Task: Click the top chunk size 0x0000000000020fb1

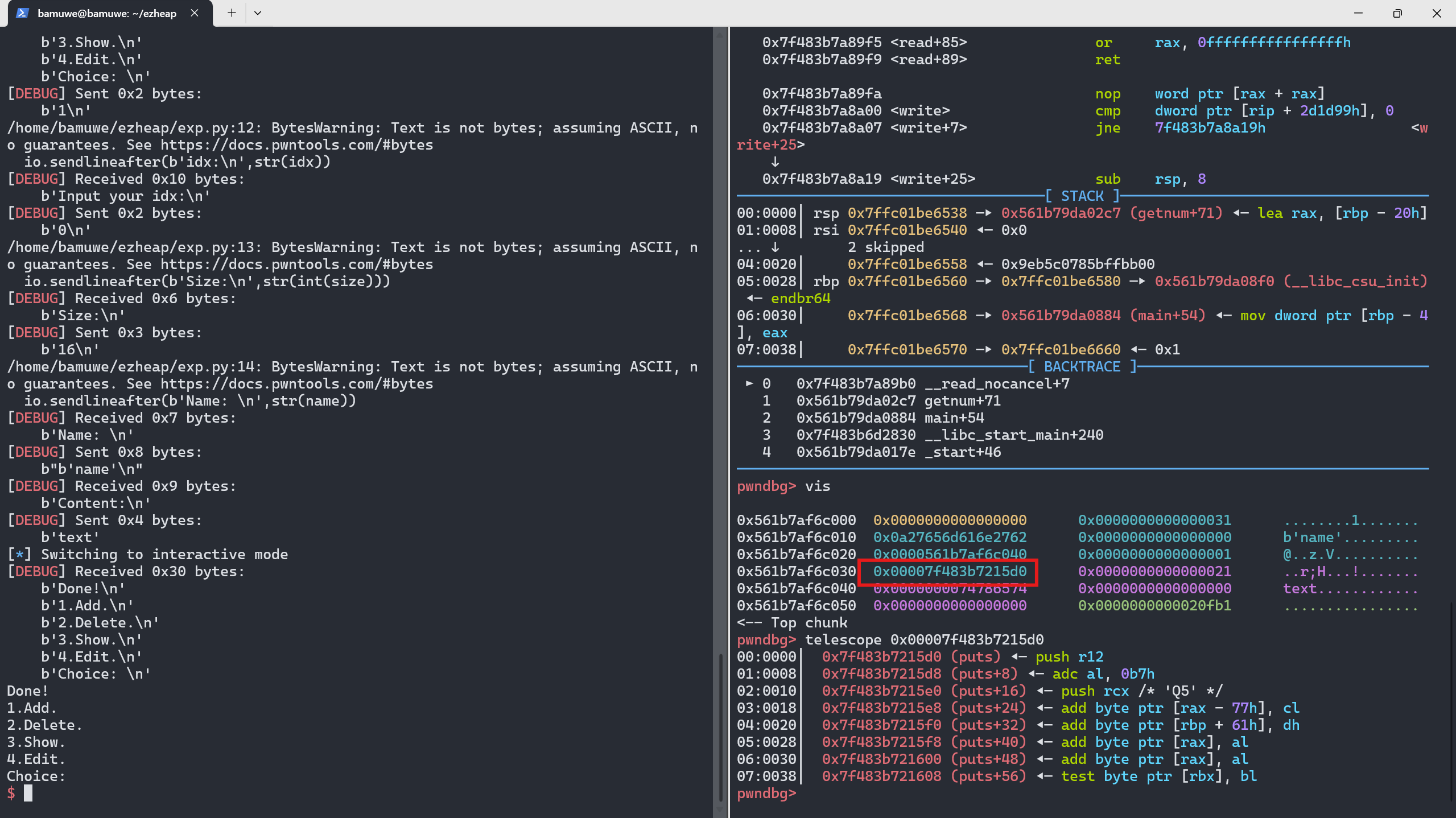Action: (x=1154, y=606)
